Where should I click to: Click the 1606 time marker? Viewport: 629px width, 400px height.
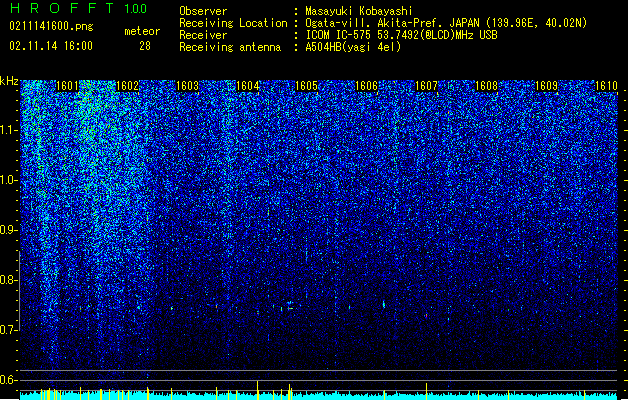[x=367, y=86]
